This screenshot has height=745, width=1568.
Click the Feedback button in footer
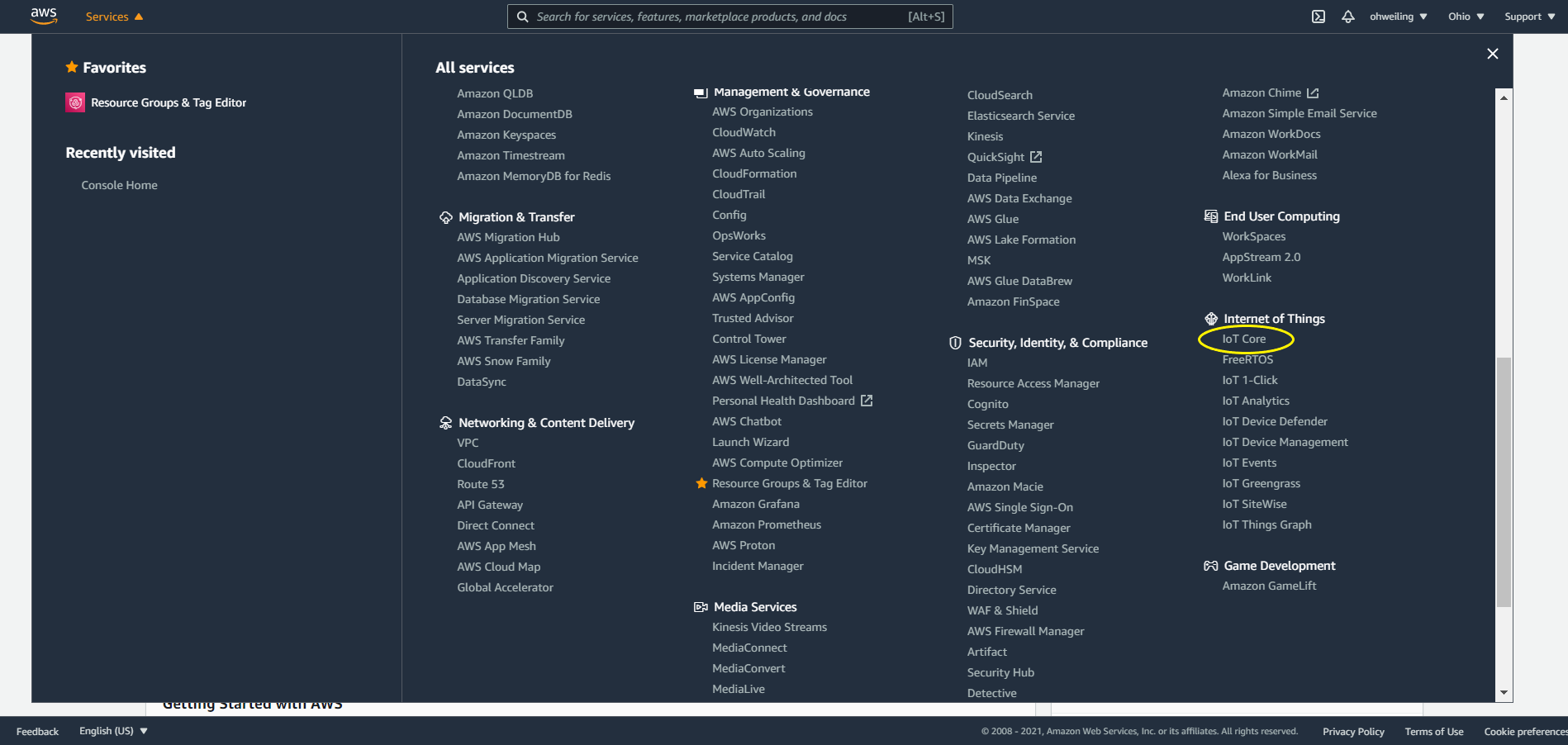tap(37, 732)
